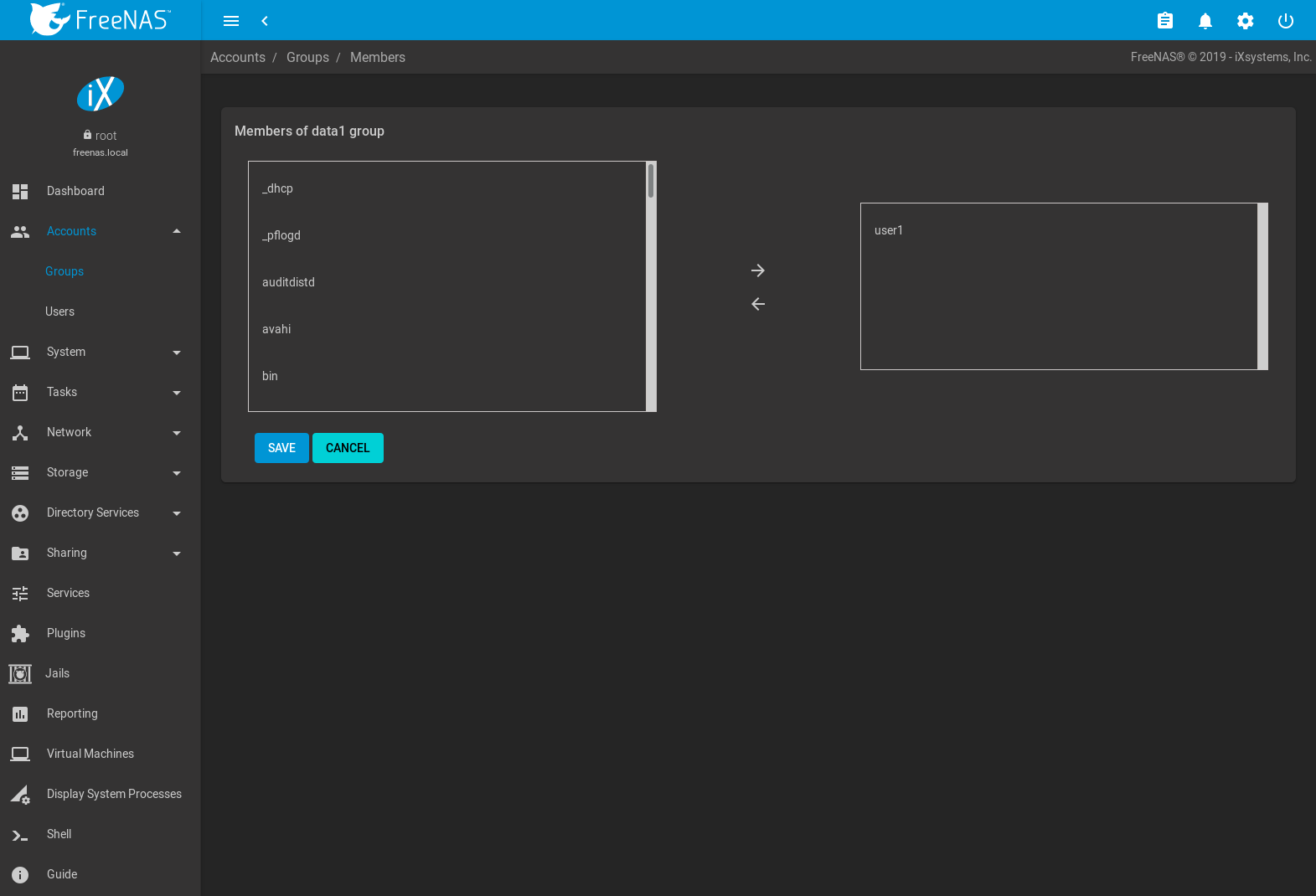Image resolution: width=1316 pixels, height=896 pixels.
Task: Go to the Shell page
Action: click(59, 834)
